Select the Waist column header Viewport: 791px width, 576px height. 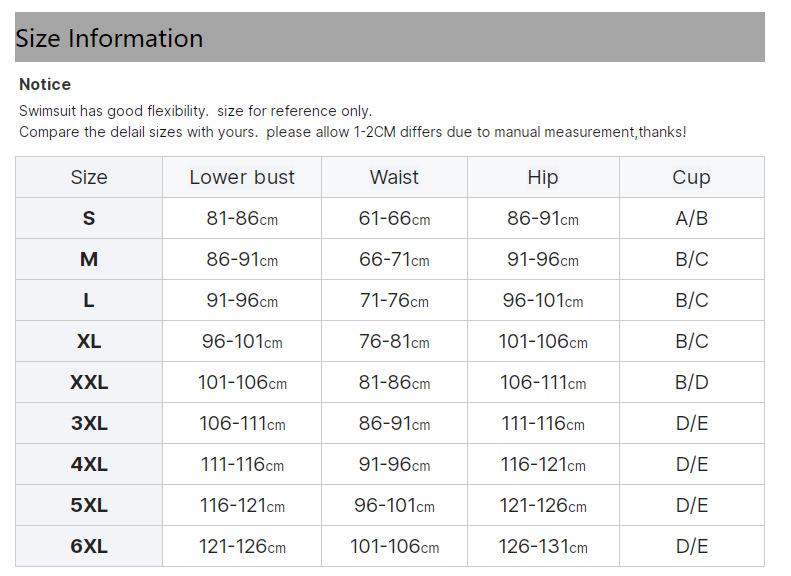[394, 178]
